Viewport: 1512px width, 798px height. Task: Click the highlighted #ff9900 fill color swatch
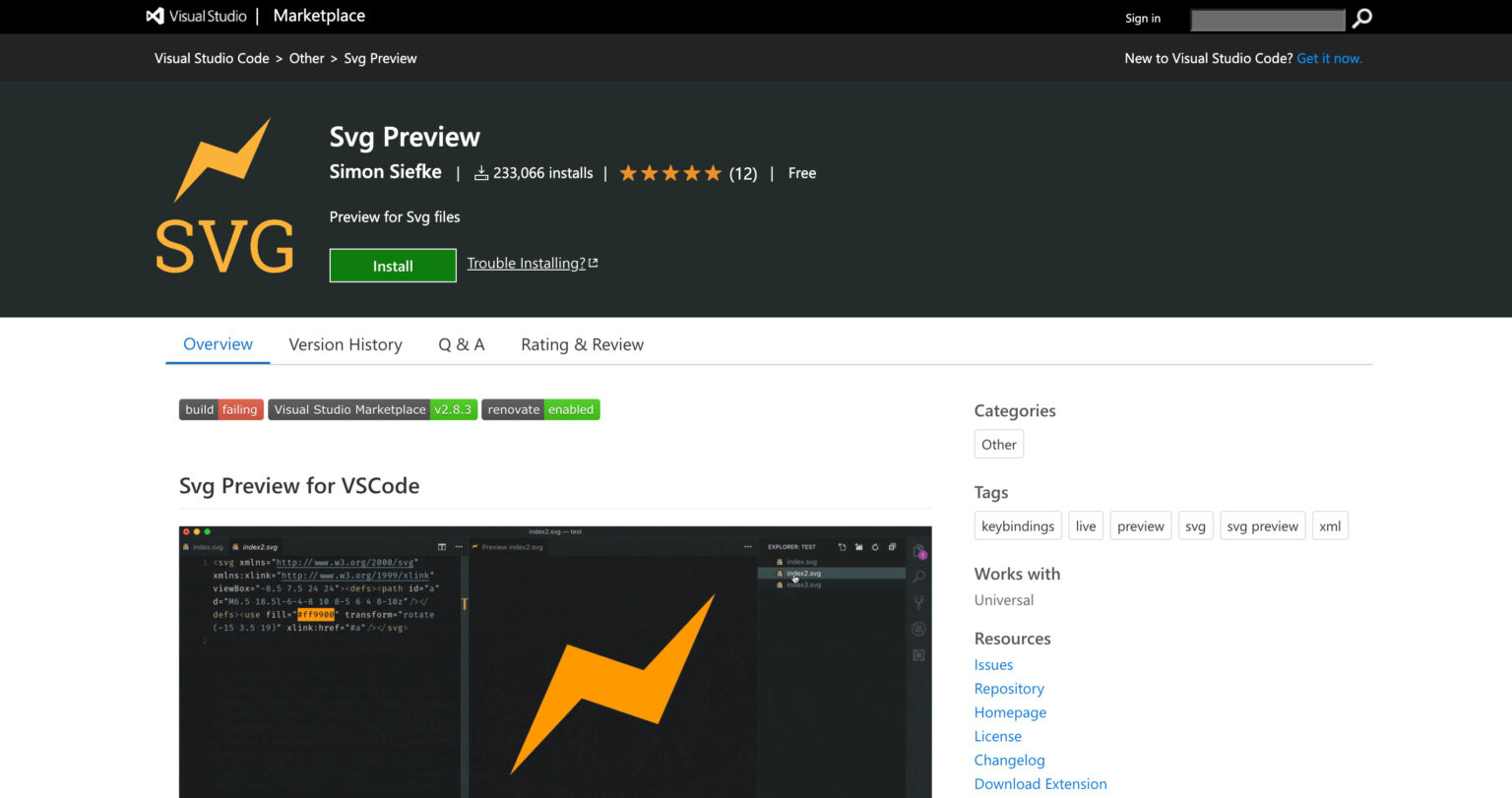click(314, 615)
